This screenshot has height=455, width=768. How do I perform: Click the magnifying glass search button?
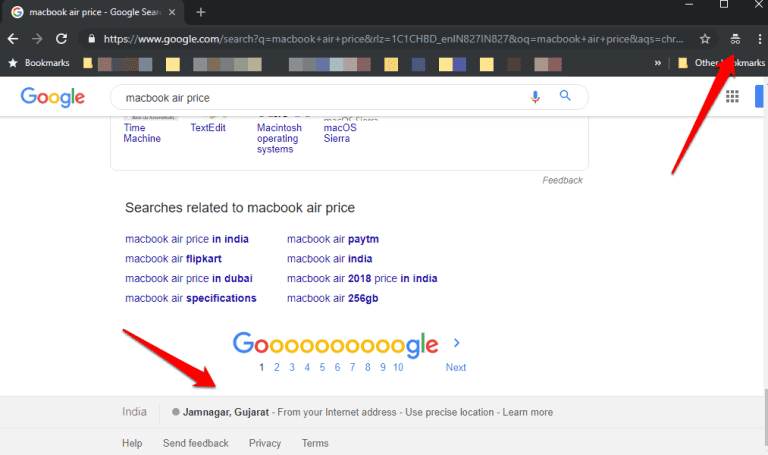(x=565, y=96)
